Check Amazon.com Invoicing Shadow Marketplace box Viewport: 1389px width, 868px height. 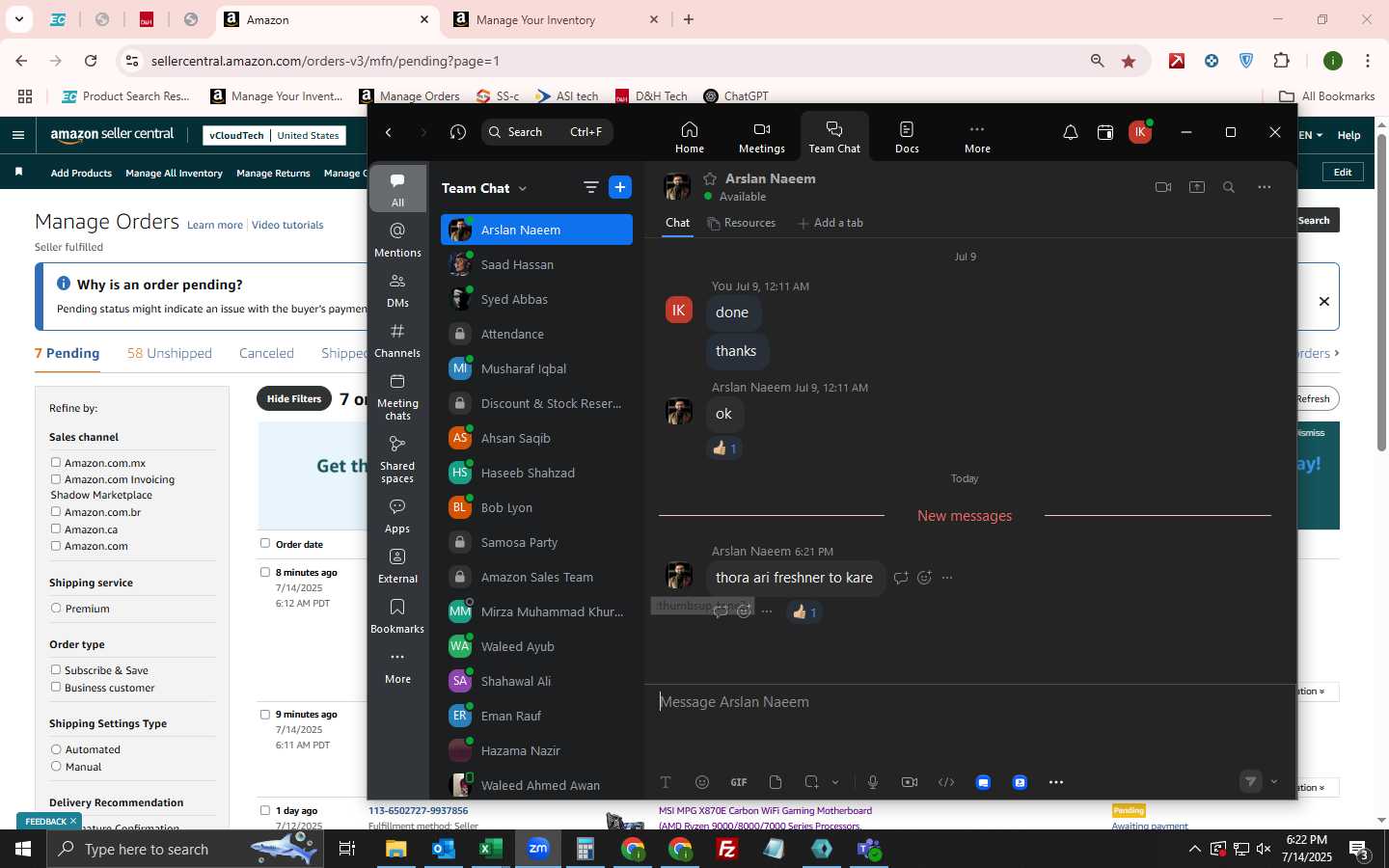(x=56, y=478)
